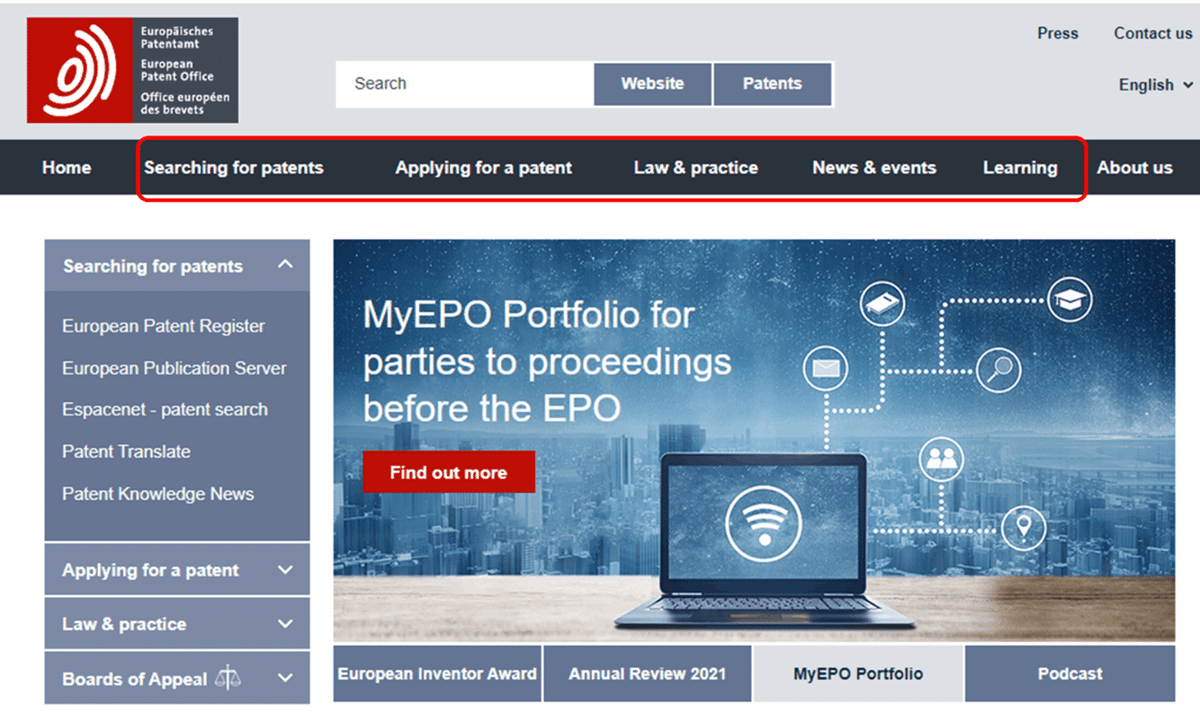1200x724 pixels.
Task: Expand the Boards of Appeal sidebar section
Action: (x=177, y=678)
